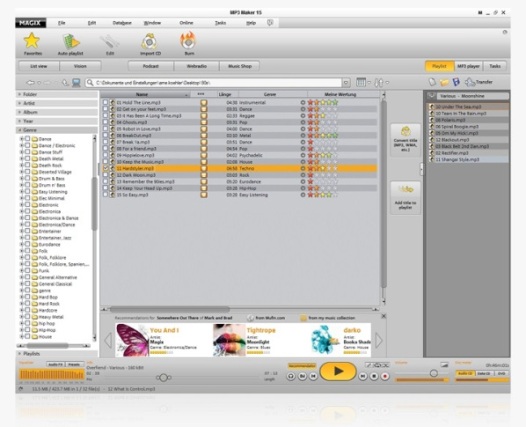Tick checkbox for 15 So Easy.mp3

coord(105,195)
